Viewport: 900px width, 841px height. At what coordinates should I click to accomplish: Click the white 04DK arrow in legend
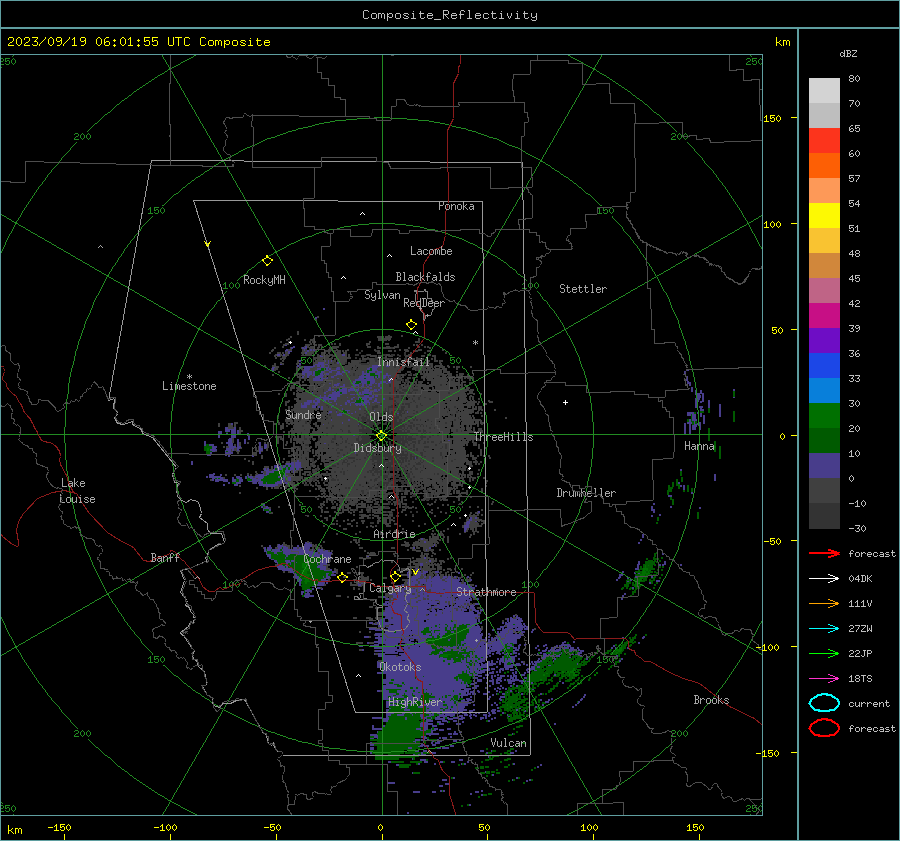[x=824, y=578]
